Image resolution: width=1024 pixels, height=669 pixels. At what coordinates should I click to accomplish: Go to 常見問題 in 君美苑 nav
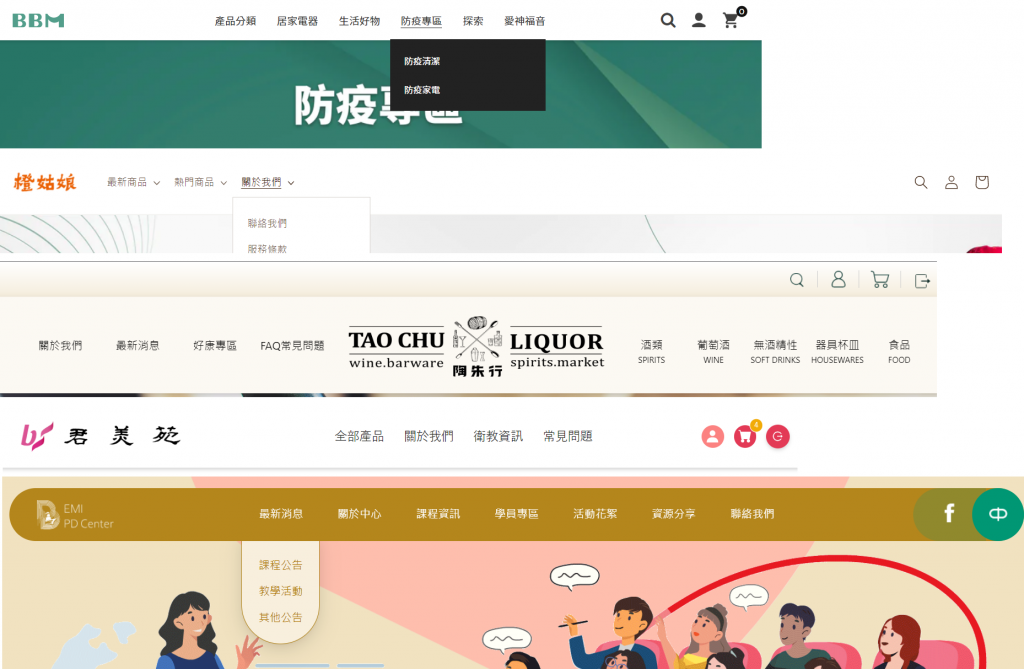(x=568, y=436)
